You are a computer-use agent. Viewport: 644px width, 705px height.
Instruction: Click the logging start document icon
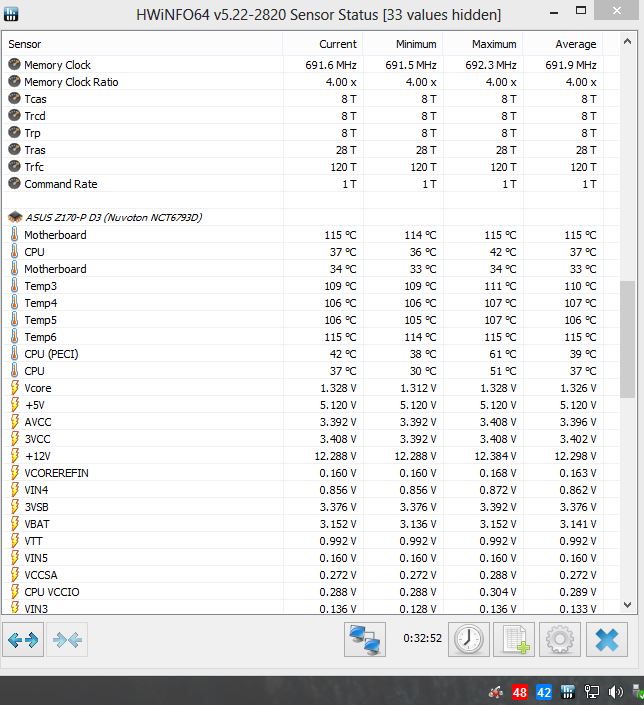(514, 639)
